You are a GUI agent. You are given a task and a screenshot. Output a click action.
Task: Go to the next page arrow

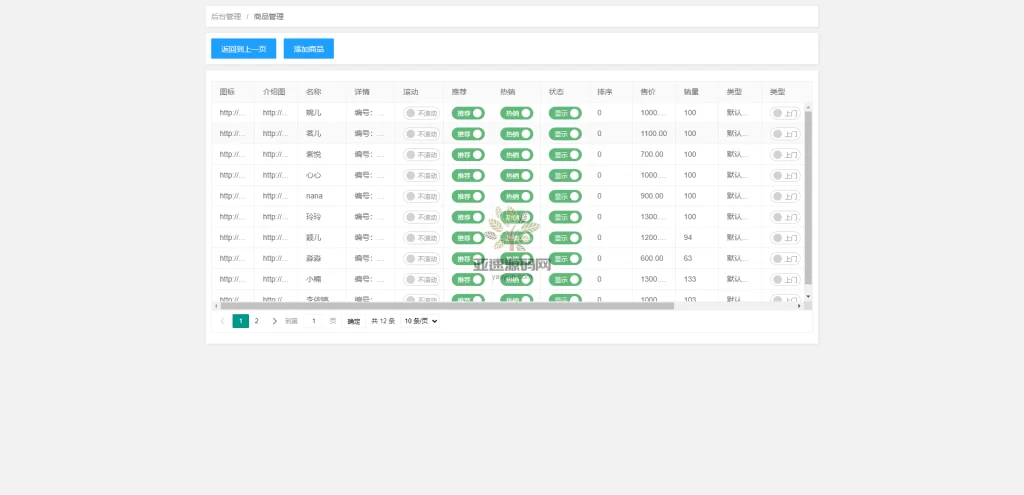point(275,321)
